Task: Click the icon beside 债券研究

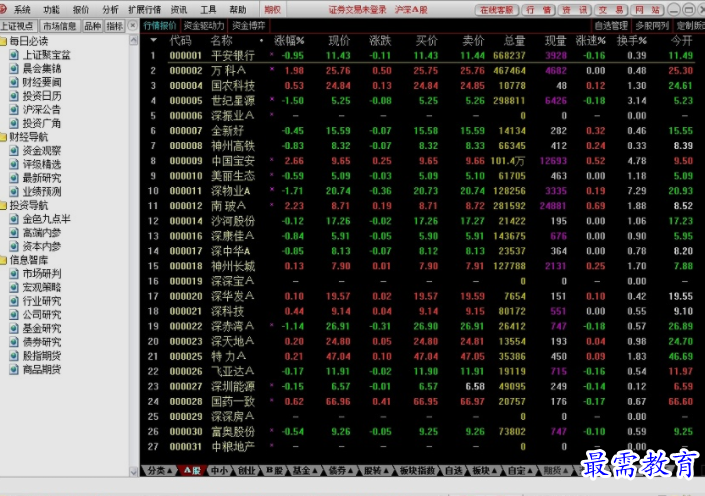Action: pos(14,342)
